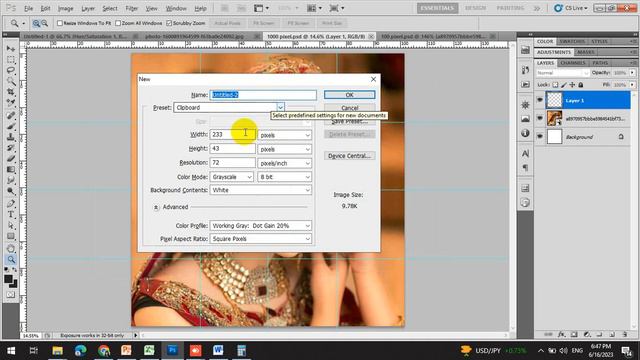The width and height of the screenshot is (640, 360).
Task: Open the Info panel icon
Action: point(525,133)
